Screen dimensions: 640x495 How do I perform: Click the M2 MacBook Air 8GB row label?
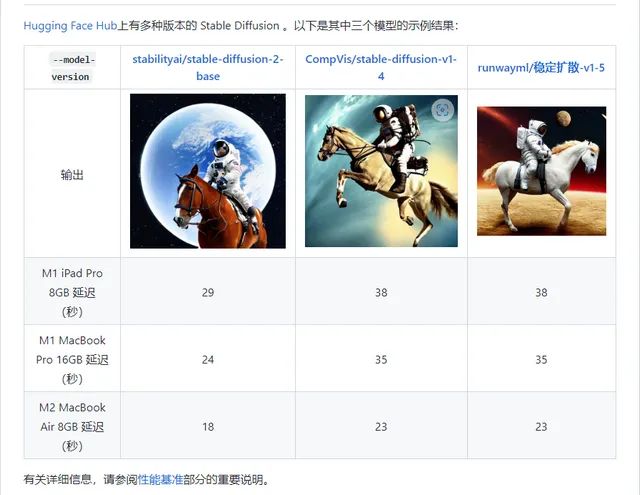pyautogui.click(x=72, y=426)
